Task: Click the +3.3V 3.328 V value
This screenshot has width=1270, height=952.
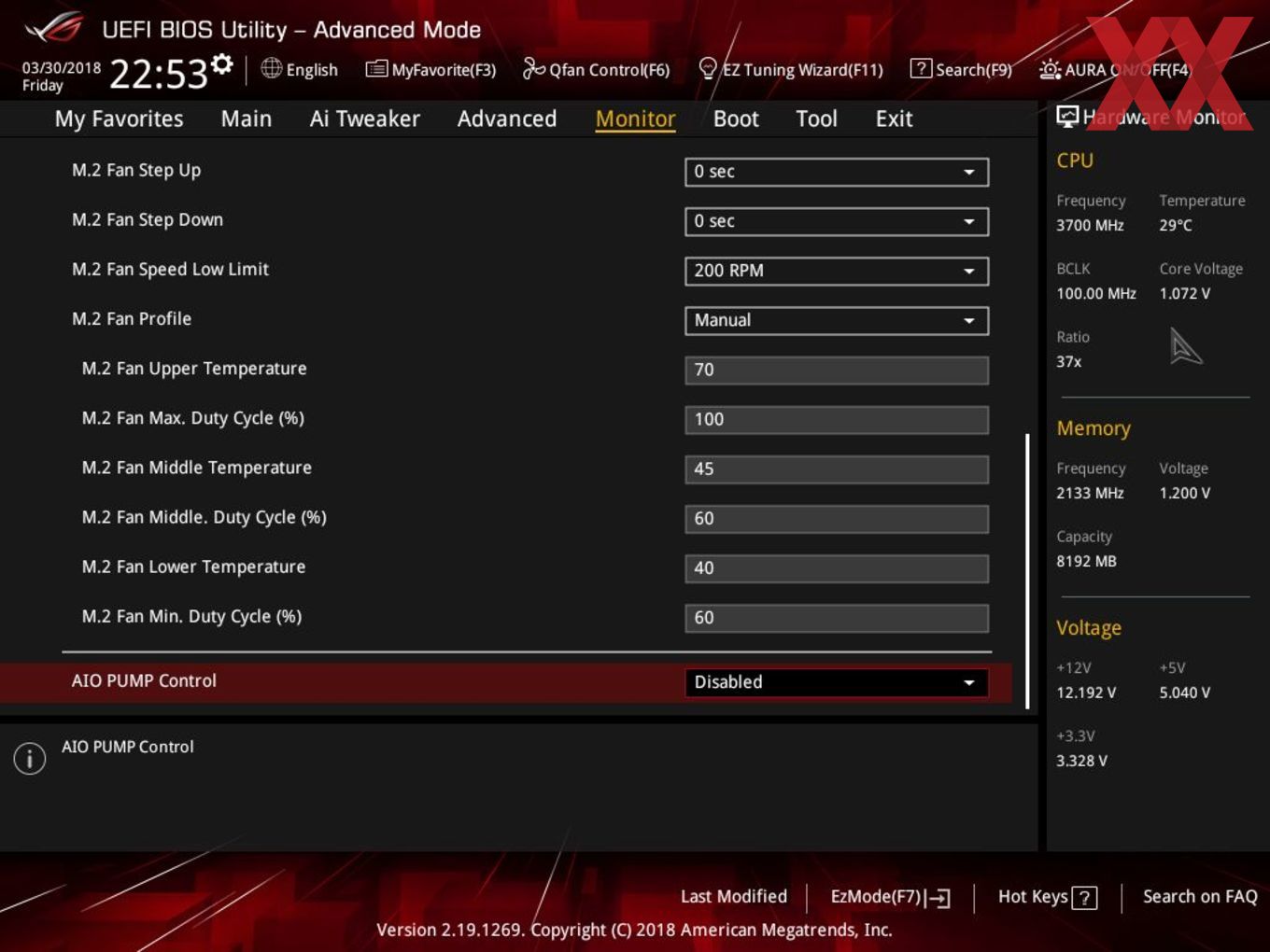Action: tap(1081, 761)
